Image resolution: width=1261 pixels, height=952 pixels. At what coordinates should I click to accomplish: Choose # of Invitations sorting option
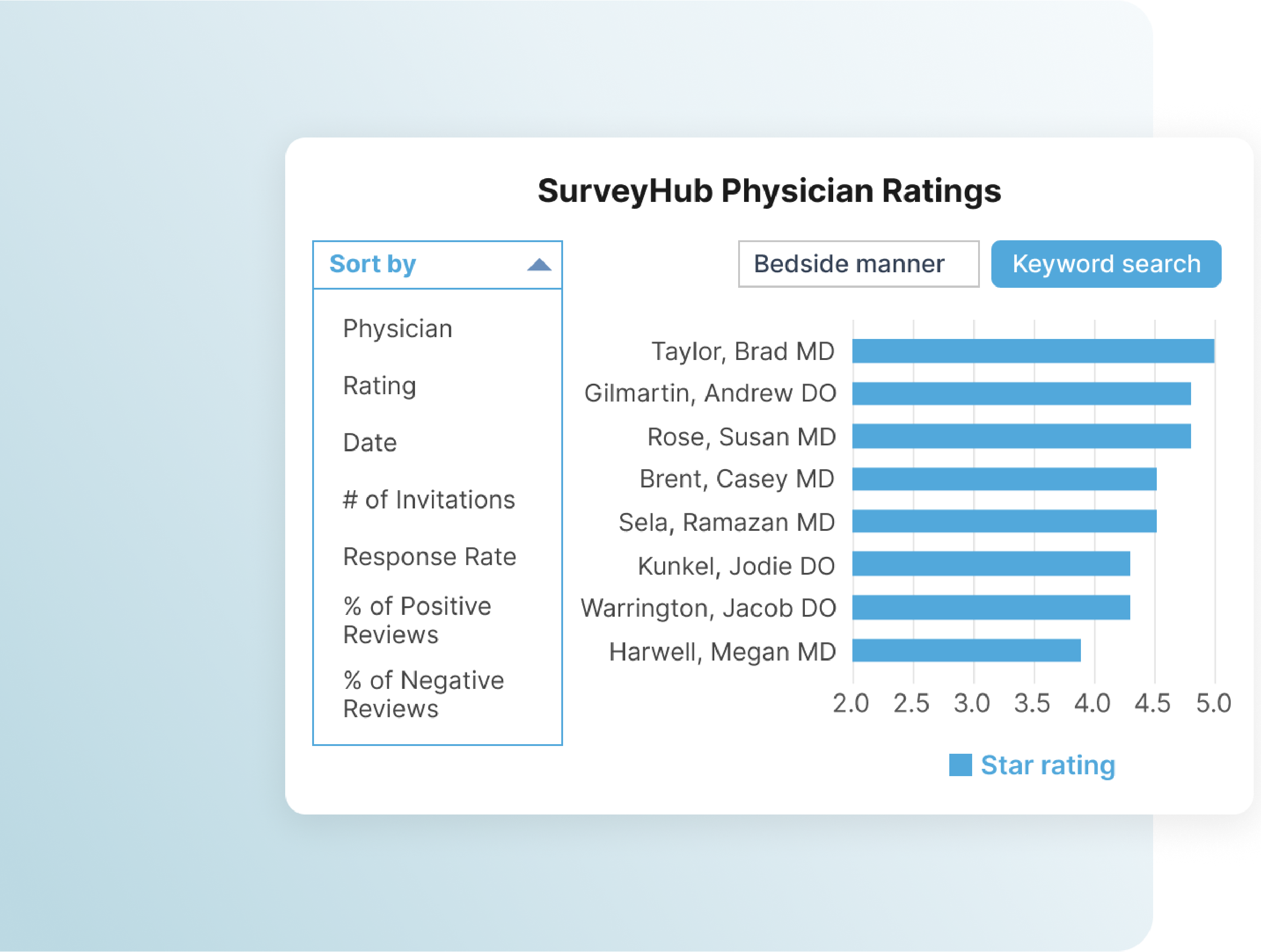(429, 500)
